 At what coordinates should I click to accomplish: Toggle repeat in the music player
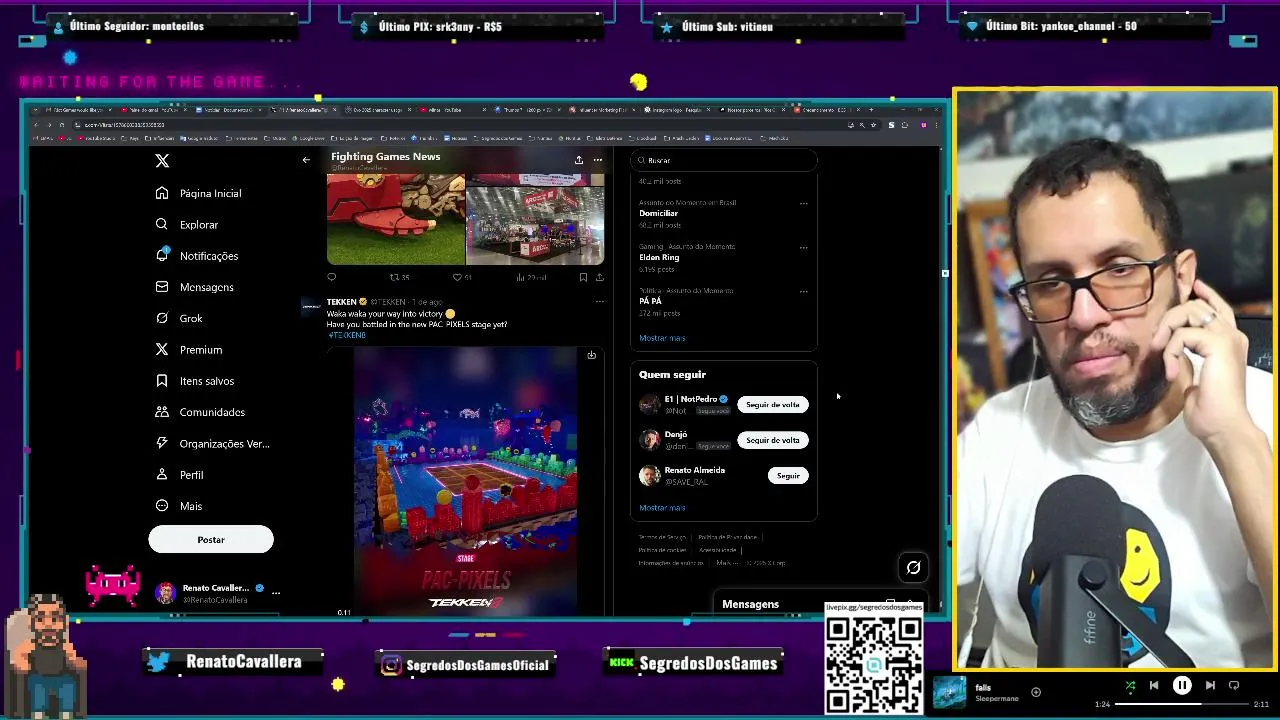[x=1234, y=686]
